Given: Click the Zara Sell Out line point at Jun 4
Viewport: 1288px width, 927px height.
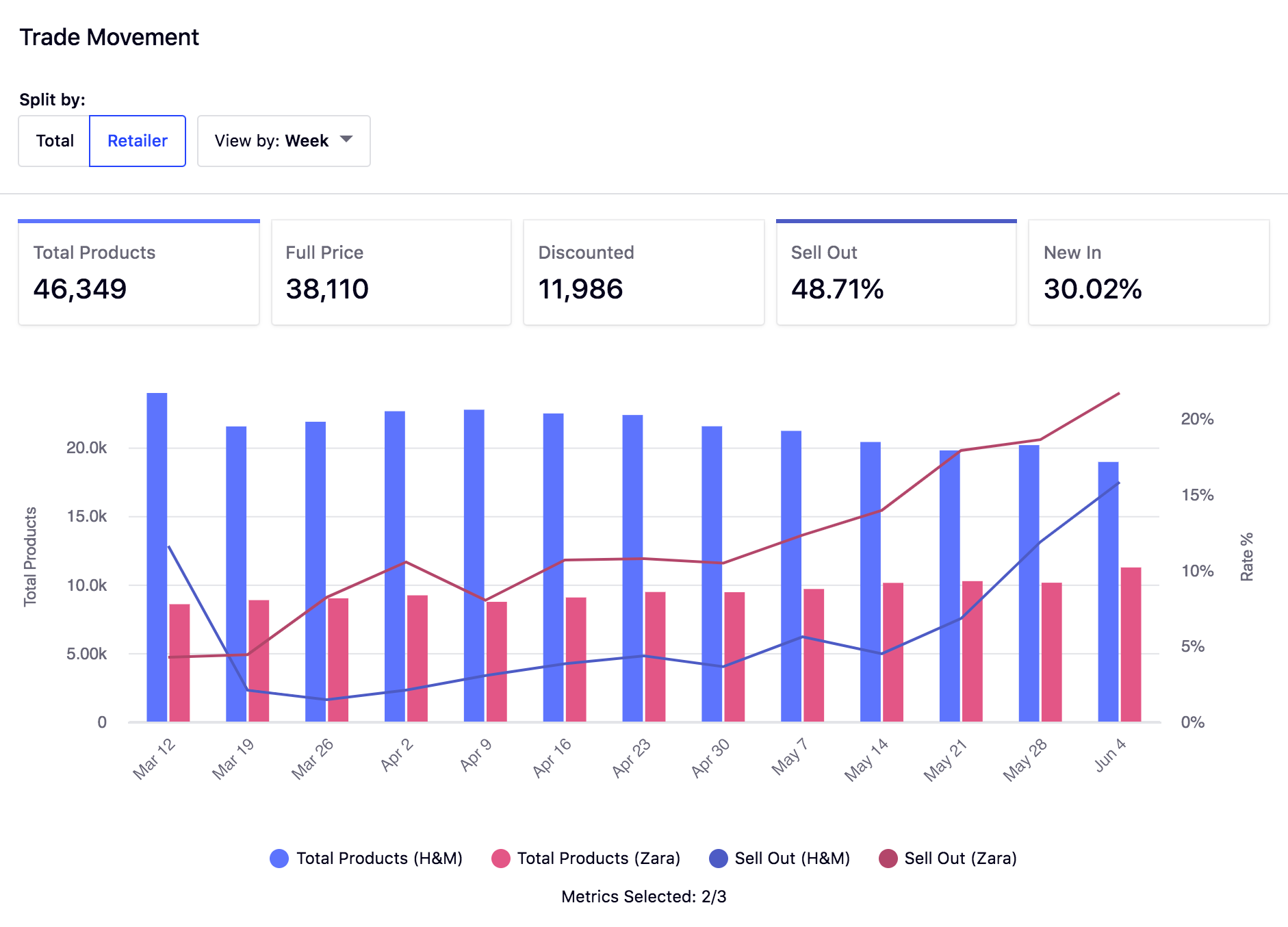Looking at the screenshot, I should (1119, 394).
